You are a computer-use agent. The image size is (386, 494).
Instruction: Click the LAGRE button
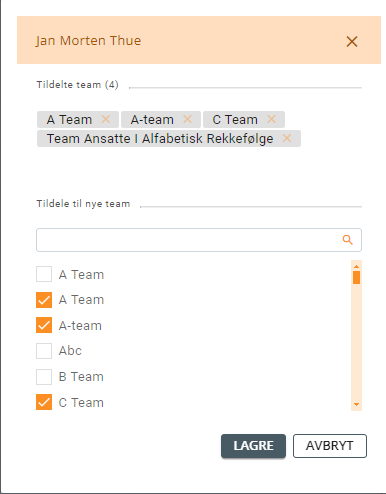pyautogui.click(x=253, y=446)
